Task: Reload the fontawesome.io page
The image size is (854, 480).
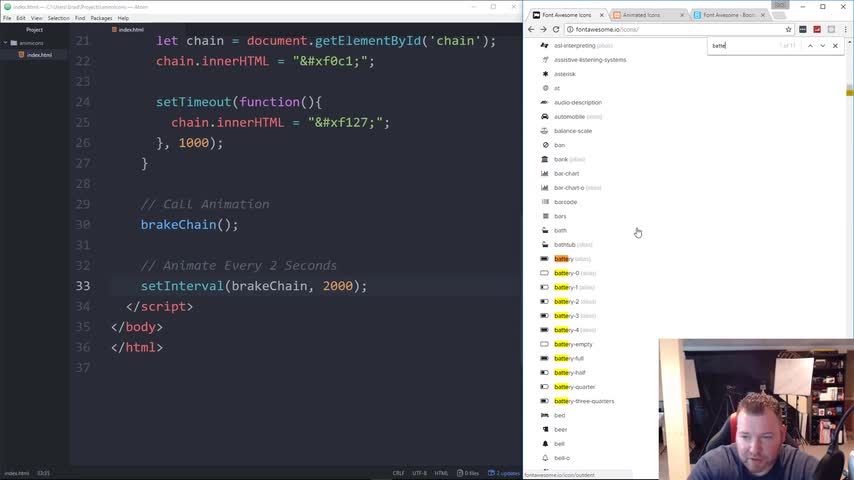Action: pyautogui.click(x=556, y=29)
